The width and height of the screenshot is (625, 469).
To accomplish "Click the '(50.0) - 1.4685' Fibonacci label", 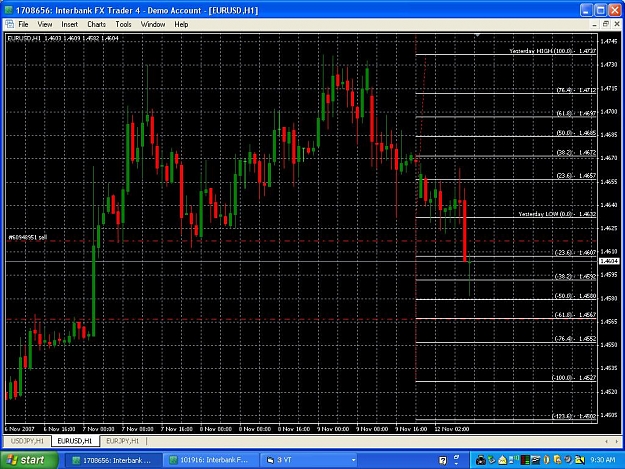I will [x=576, y=133].
